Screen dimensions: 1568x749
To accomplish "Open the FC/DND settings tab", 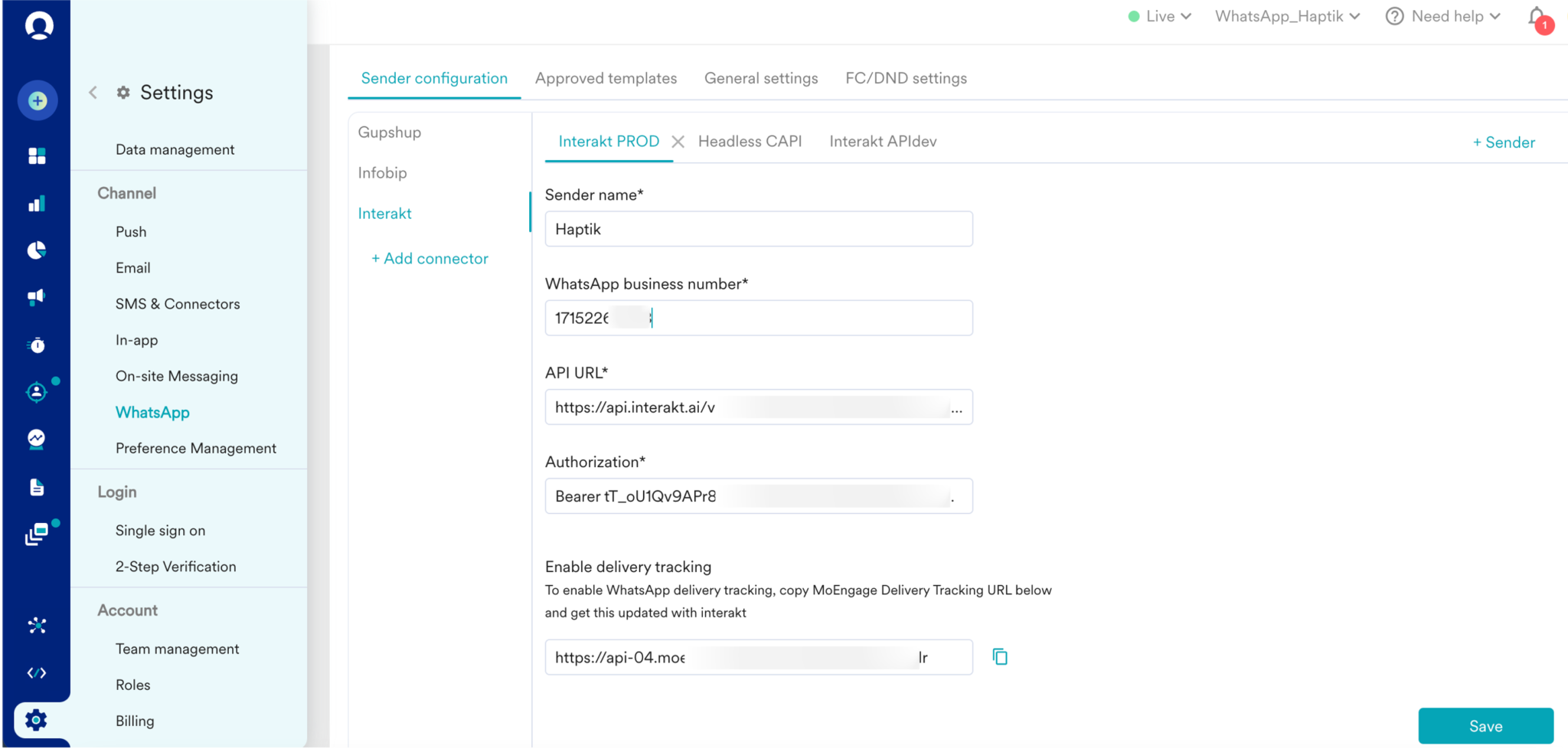I will (906, 77).
